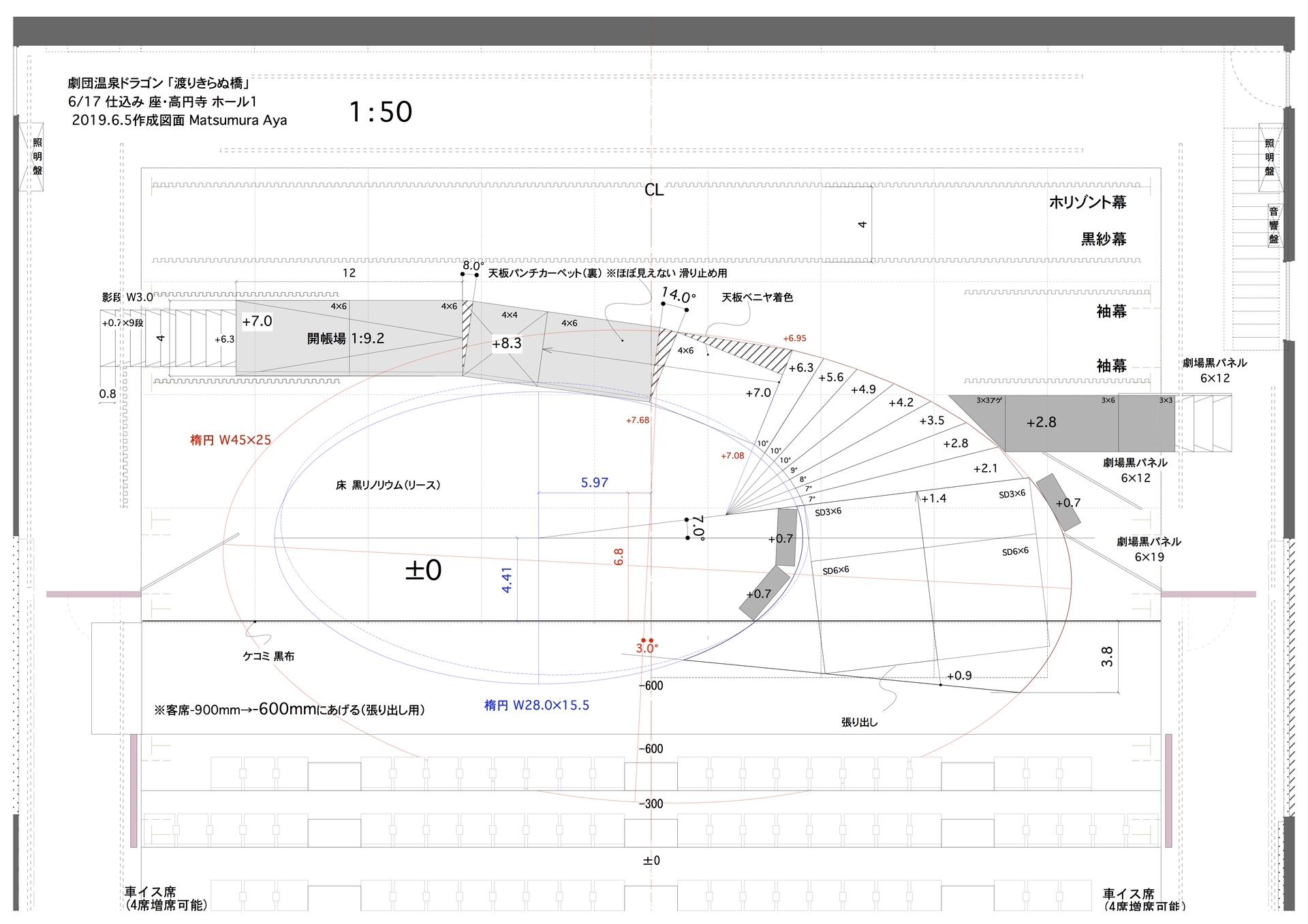Click the +0.9 height label
The width and height of the screenshot is (1308, 924).
(x=959, y=675)
